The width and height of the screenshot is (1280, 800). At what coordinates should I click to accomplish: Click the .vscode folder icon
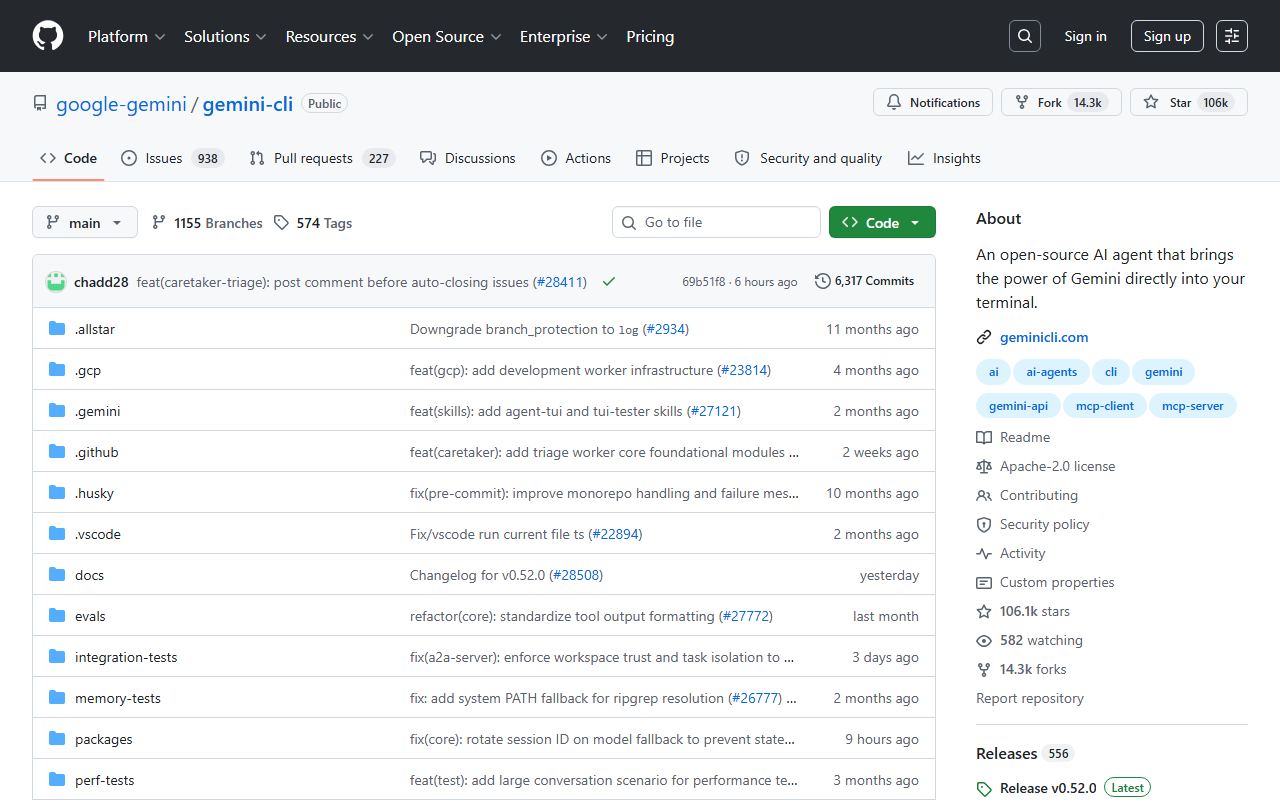click(57, 534)
